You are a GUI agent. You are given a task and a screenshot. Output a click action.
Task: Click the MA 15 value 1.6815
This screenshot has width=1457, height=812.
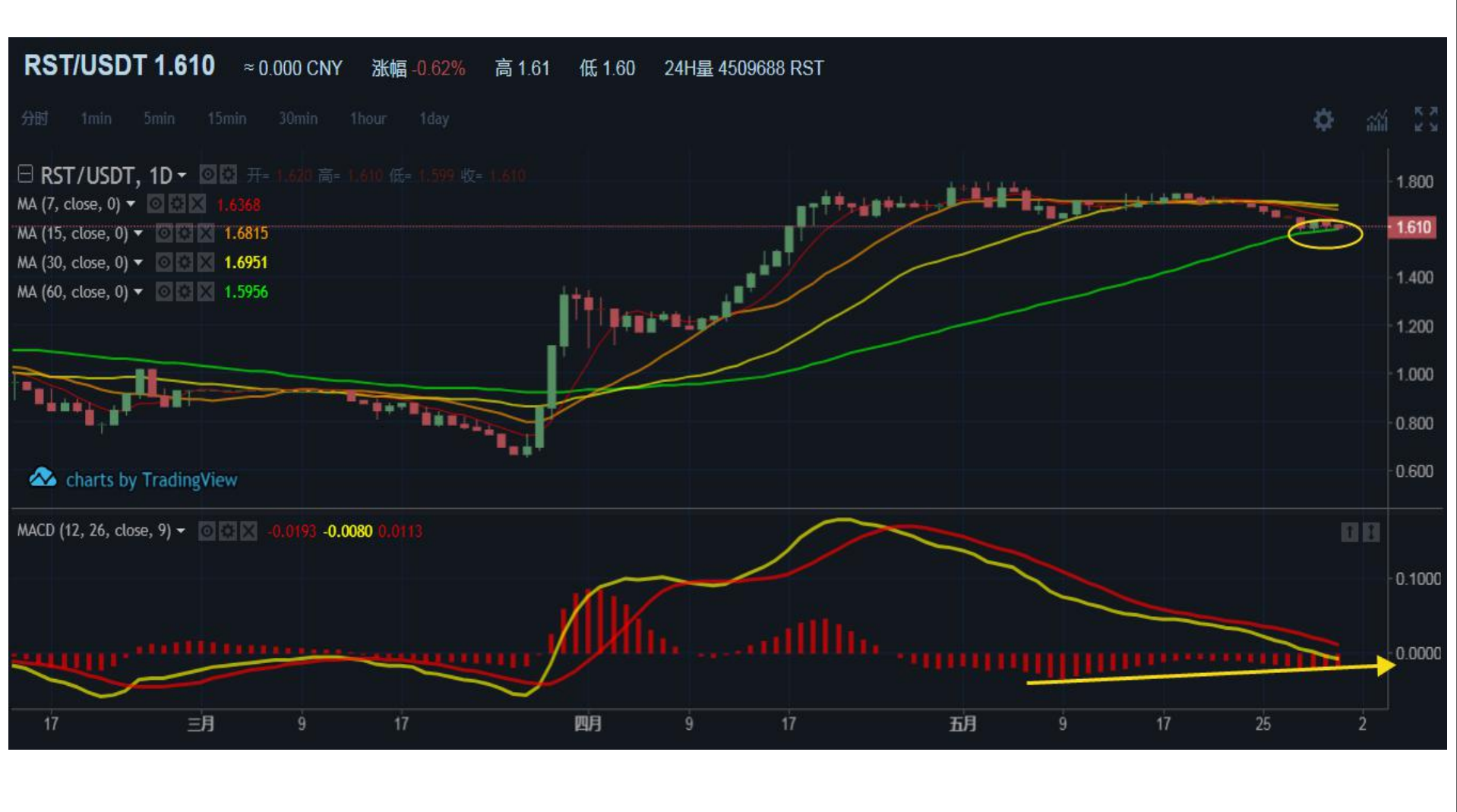[x=246, y=233]
